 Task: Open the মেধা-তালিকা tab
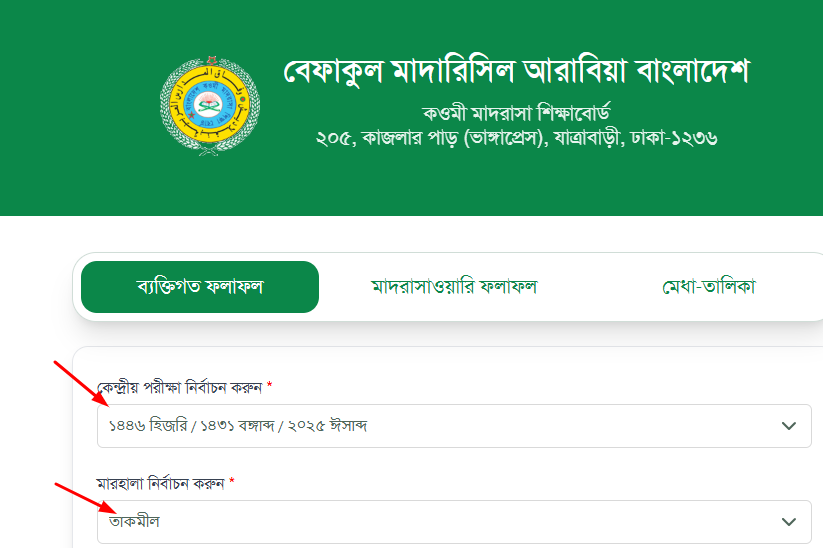coord(709,287)
